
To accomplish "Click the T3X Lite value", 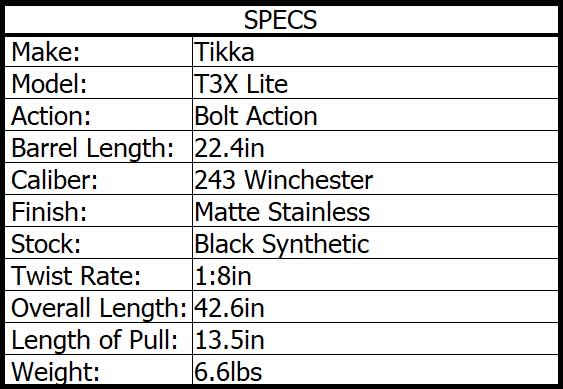I will (x=241, y=84).
